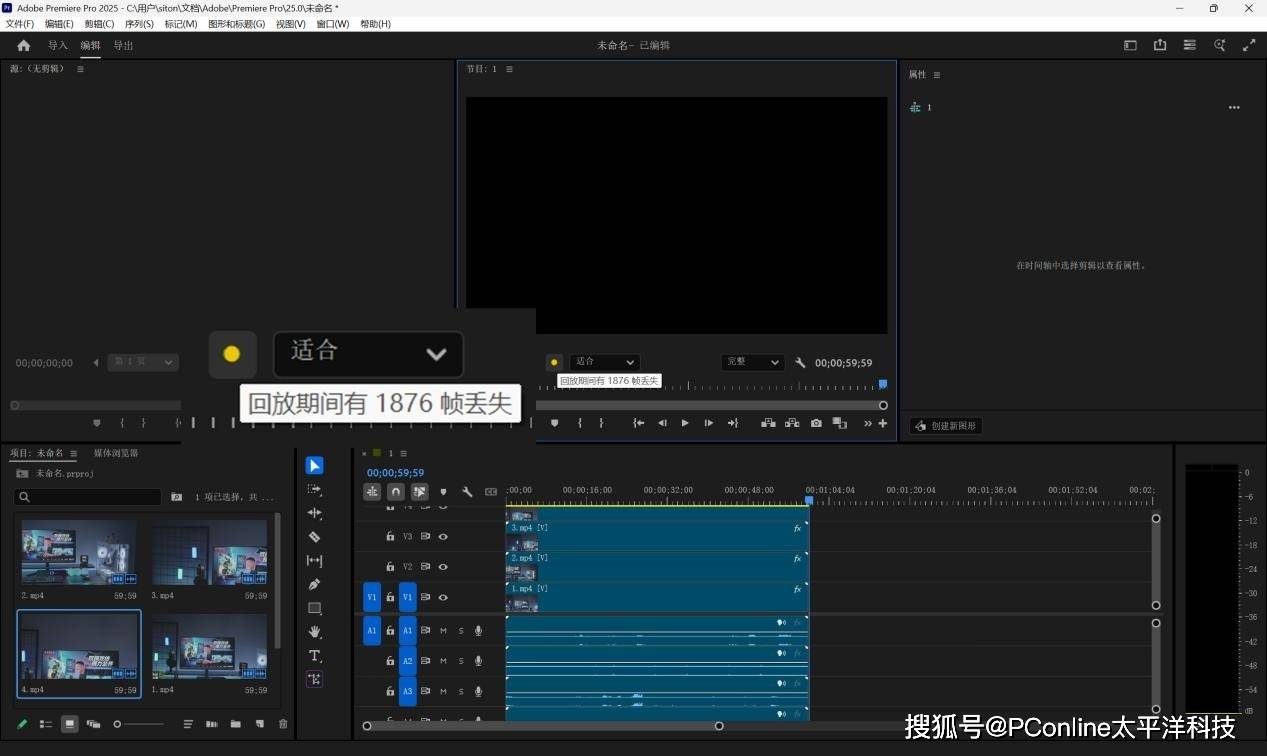Mute audio track A1

[x=443, y=631]
